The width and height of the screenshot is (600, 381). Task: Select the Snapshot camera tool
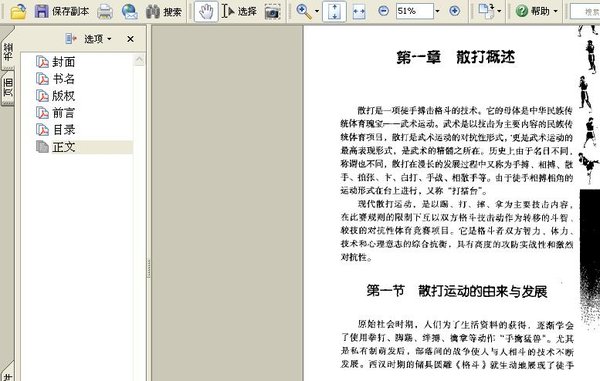(272, 12)
